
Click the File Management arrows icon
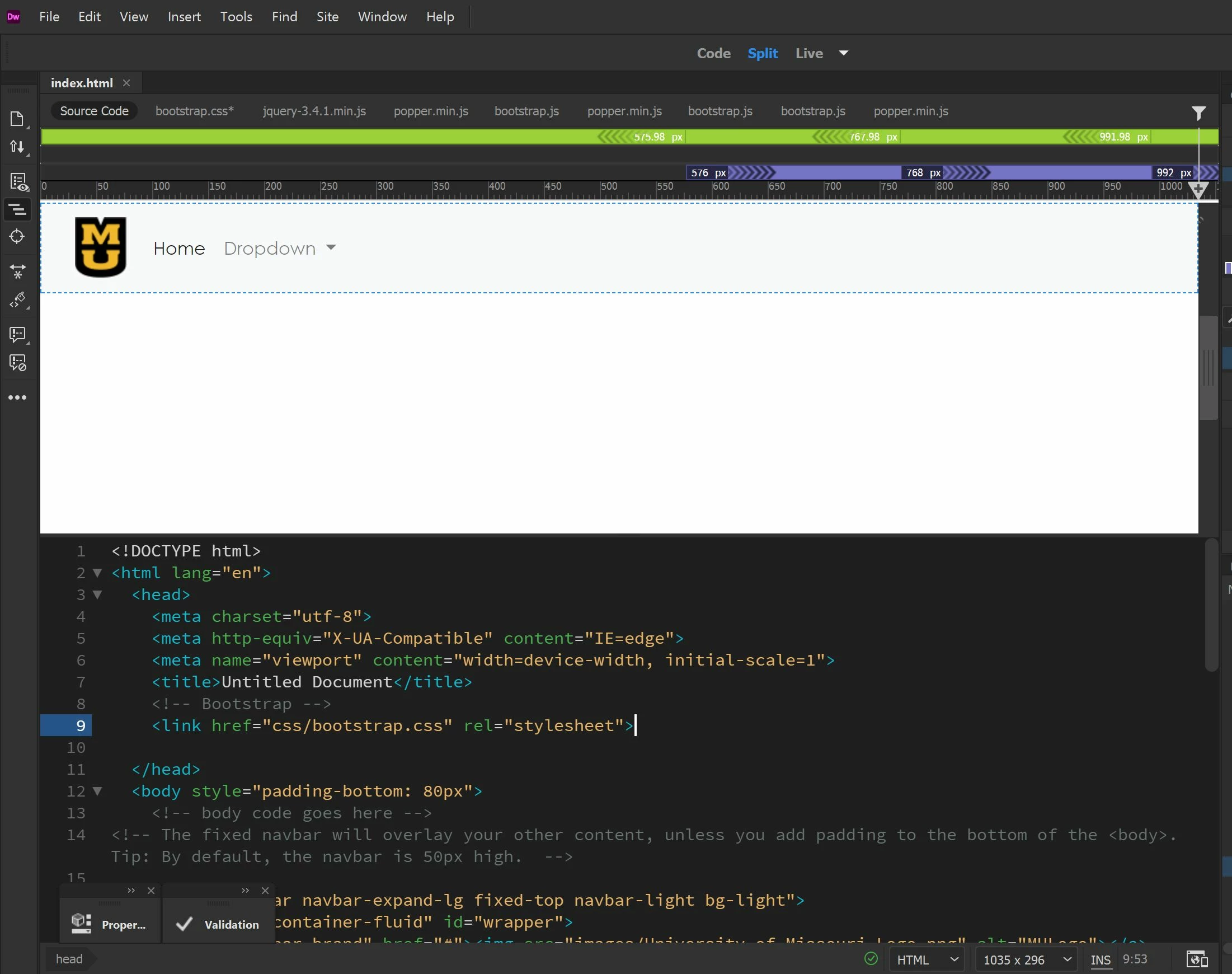tap(17, 147)
